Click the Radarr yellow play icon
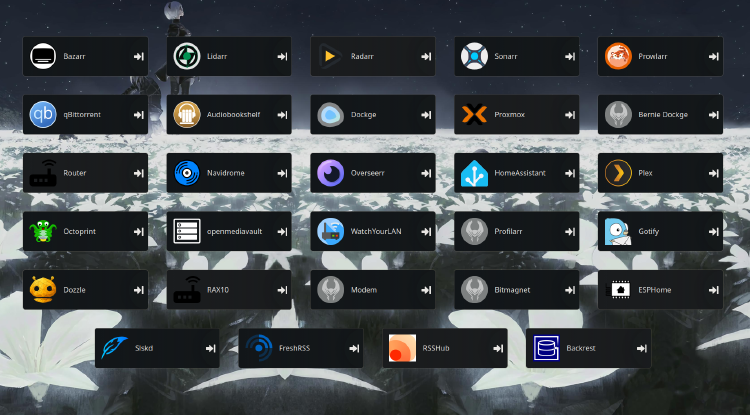 331,56
